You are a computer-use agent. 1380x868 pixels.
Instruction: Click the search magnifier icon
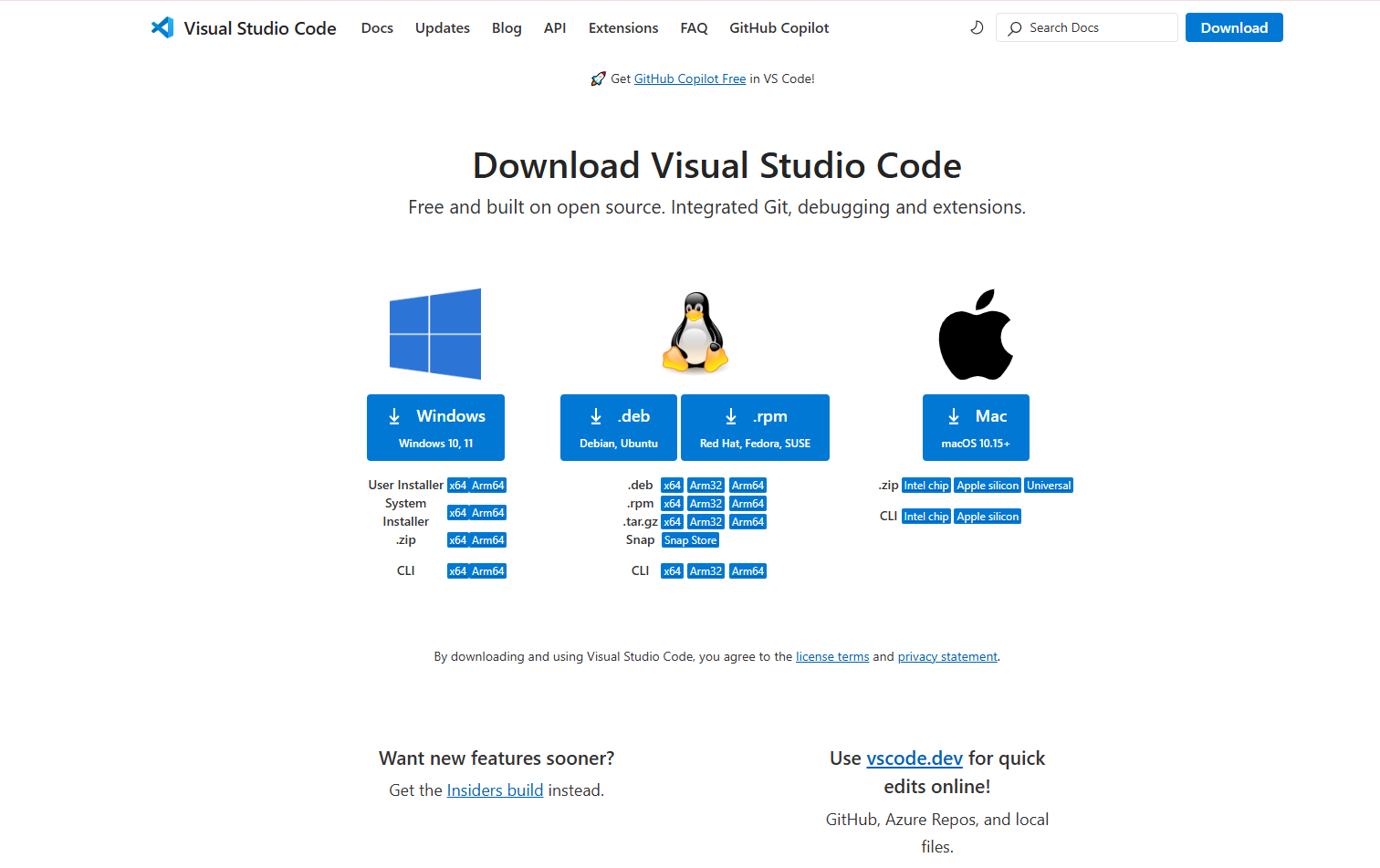tap(1015, 28)
